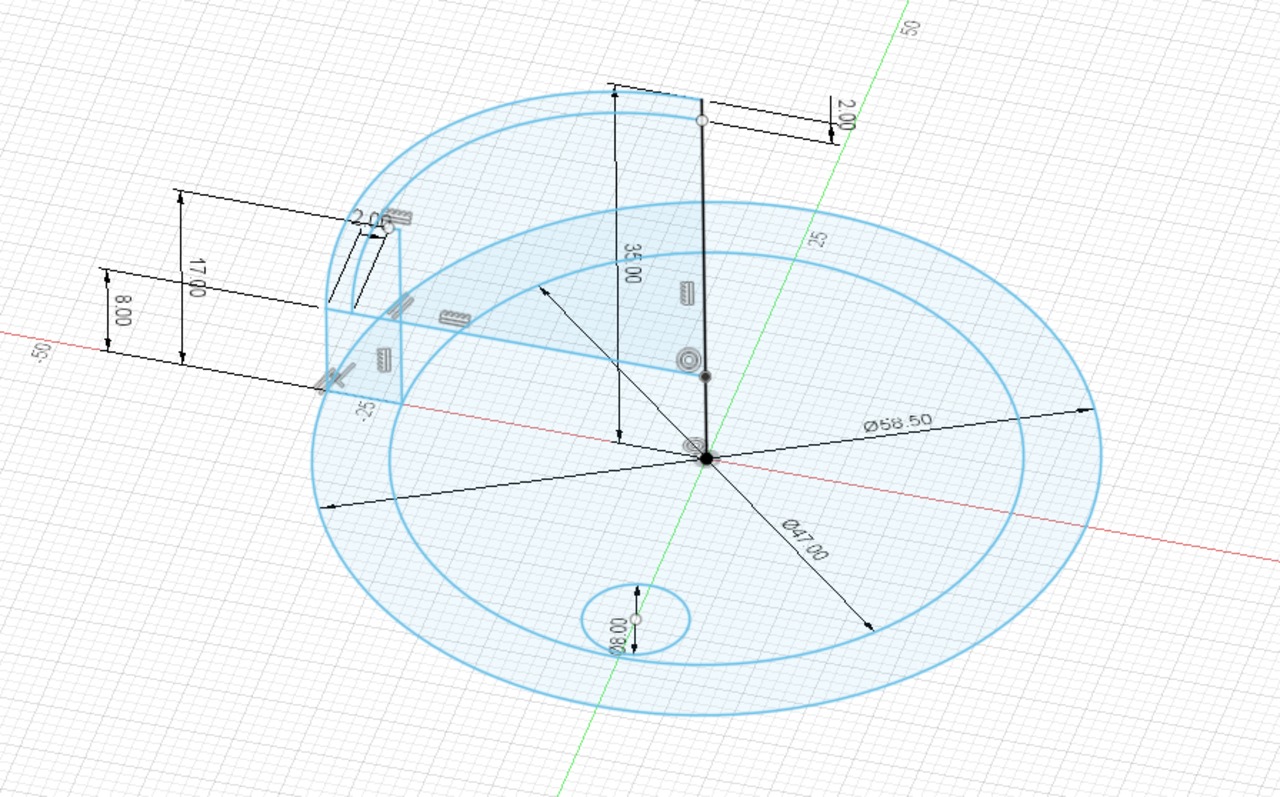Click the black origin point of the sketch

click(706, 458)
